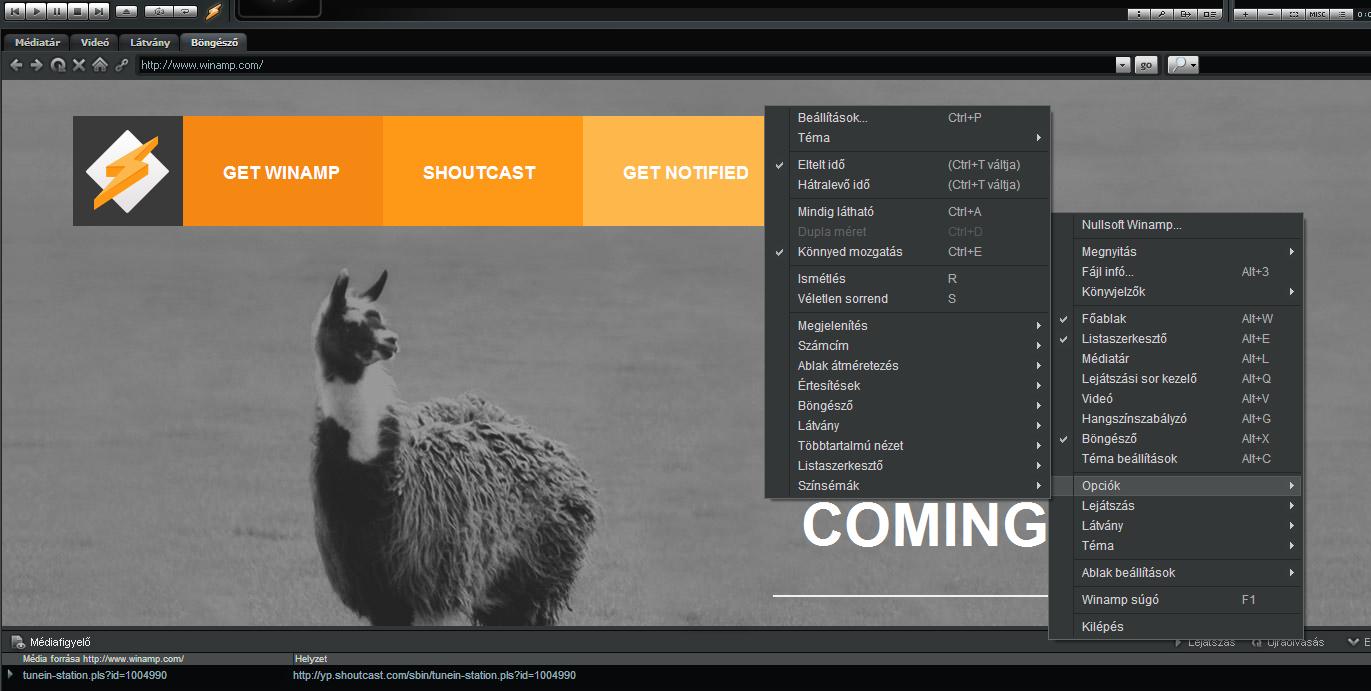Click the URL address field
This screenshot has width=1371, height=691.
(625, 65)
